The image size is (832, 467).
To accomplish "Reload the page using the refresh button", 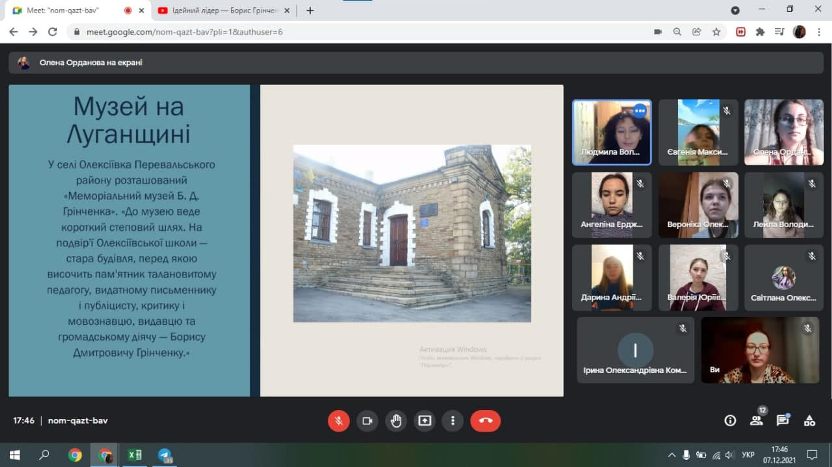I will (x=52, y=31).
